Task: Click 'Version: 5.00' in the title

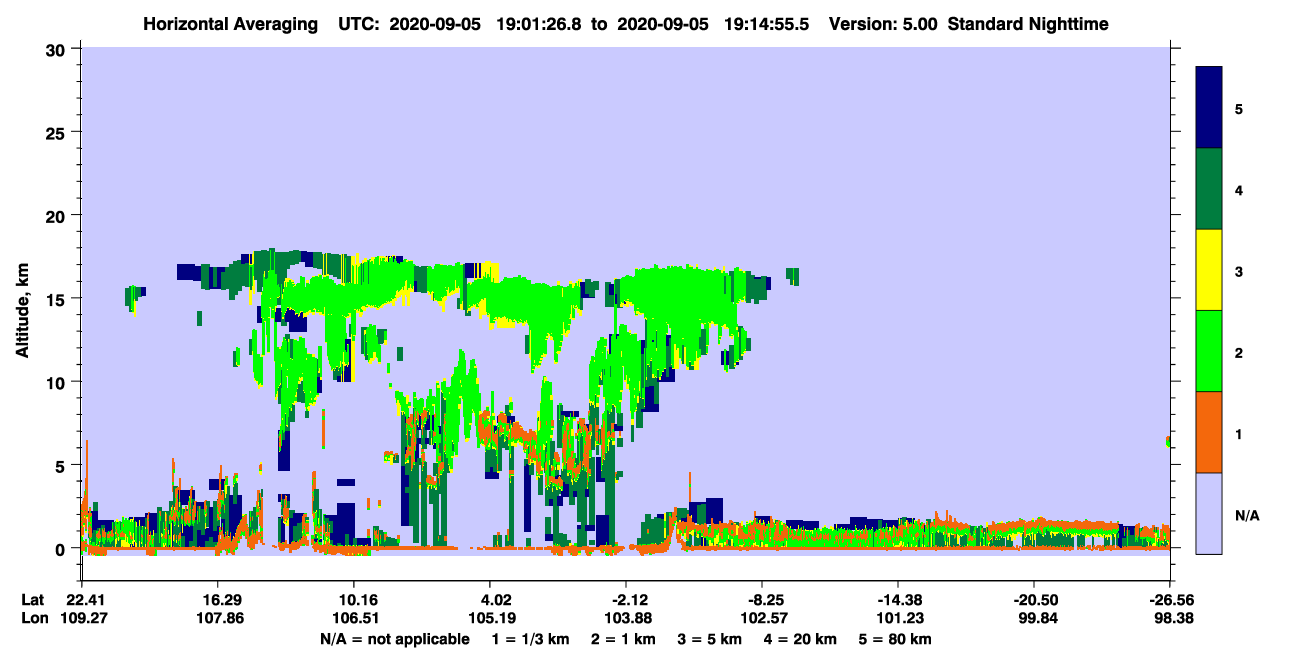Action: (883, 23)
